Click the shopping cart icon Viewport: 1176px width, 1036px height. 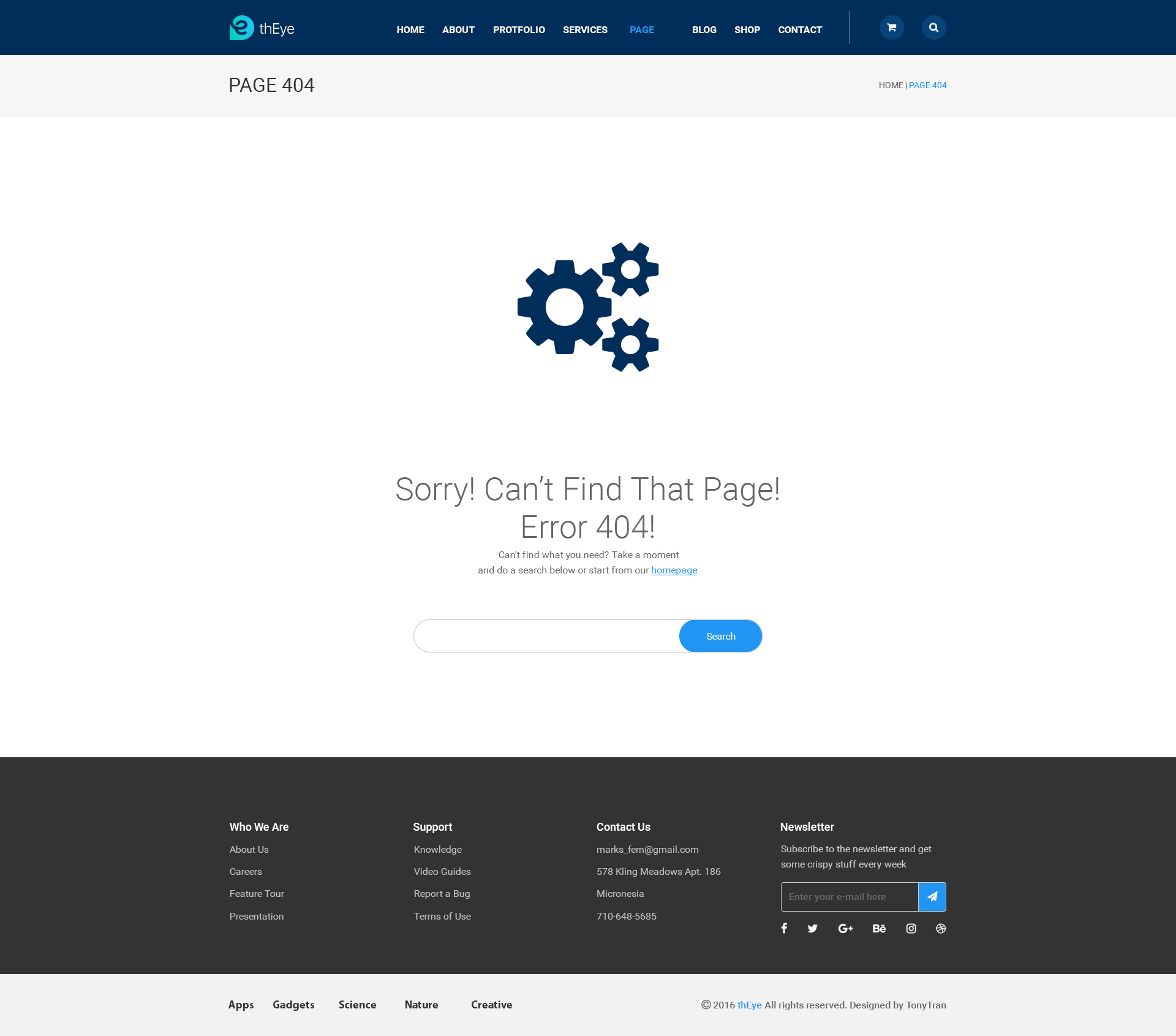point(892,28)
